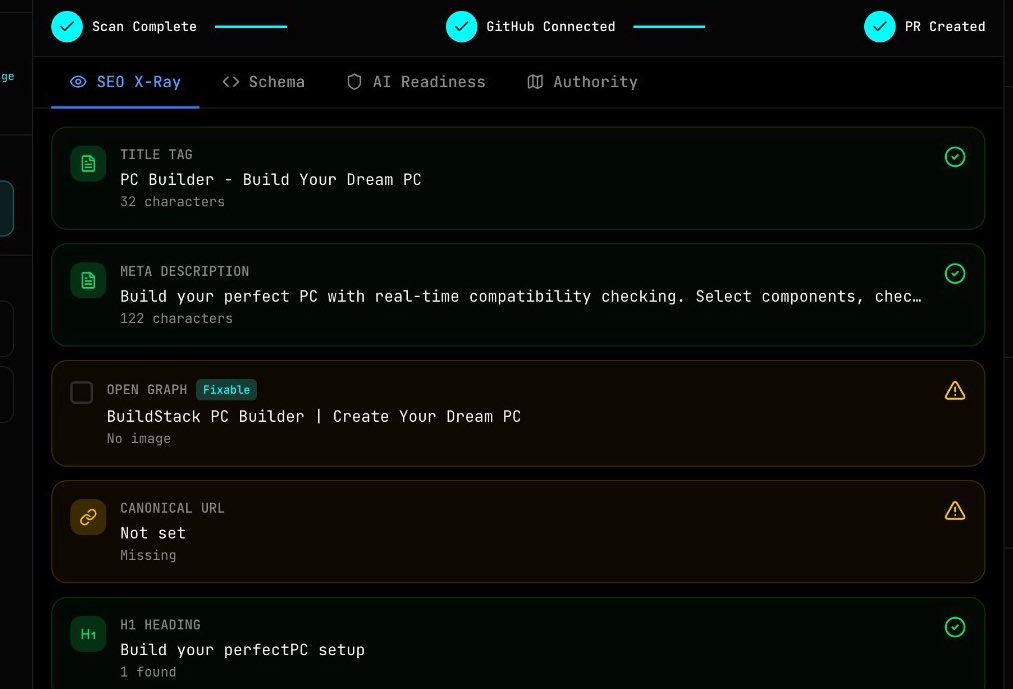This screenshot has width=1013, height=689.
Task: Click the meta description text starting 'Build your perfect PC'
Action: (521, 297)
